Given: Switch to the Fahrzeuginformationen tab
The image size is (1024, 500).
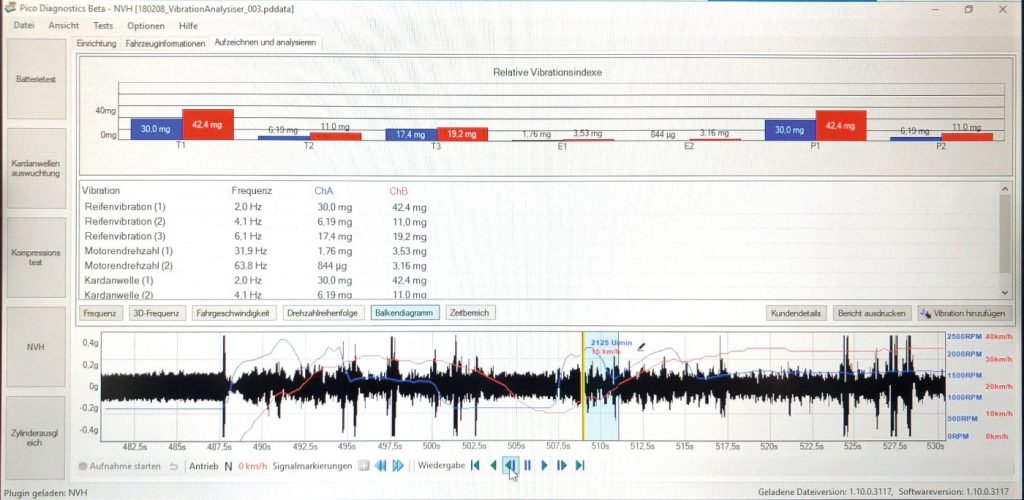Looking at the screenshot, I should (x=166, y=44).
